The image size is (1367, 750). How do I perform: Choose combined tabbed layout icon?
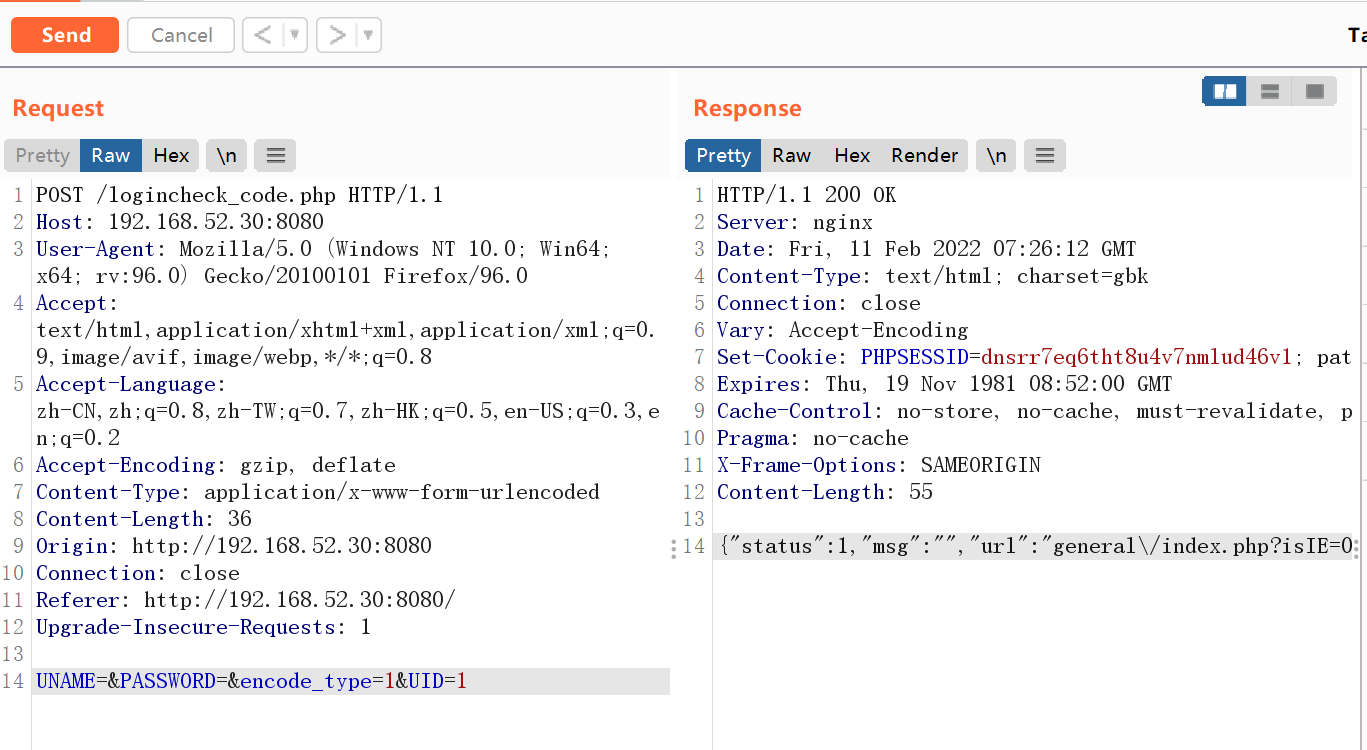(1315, 92)
